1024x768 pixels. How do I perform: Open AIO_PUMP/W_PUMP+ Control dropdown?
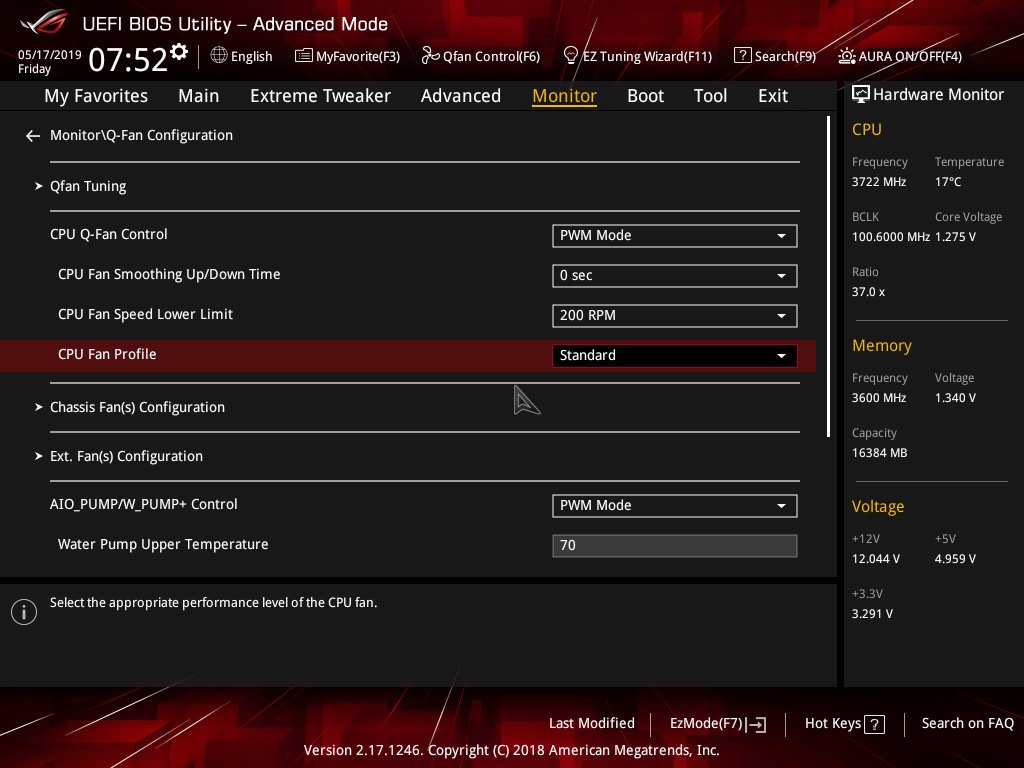[675, 505]
